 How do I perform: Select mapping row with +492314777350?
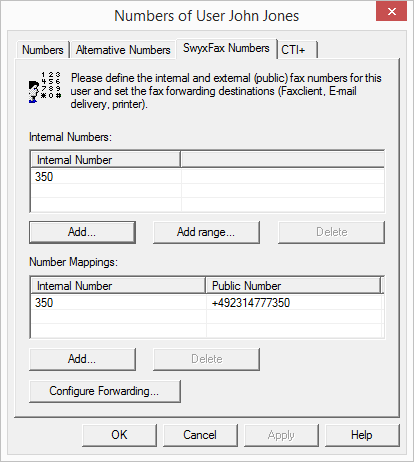[207, 303]
